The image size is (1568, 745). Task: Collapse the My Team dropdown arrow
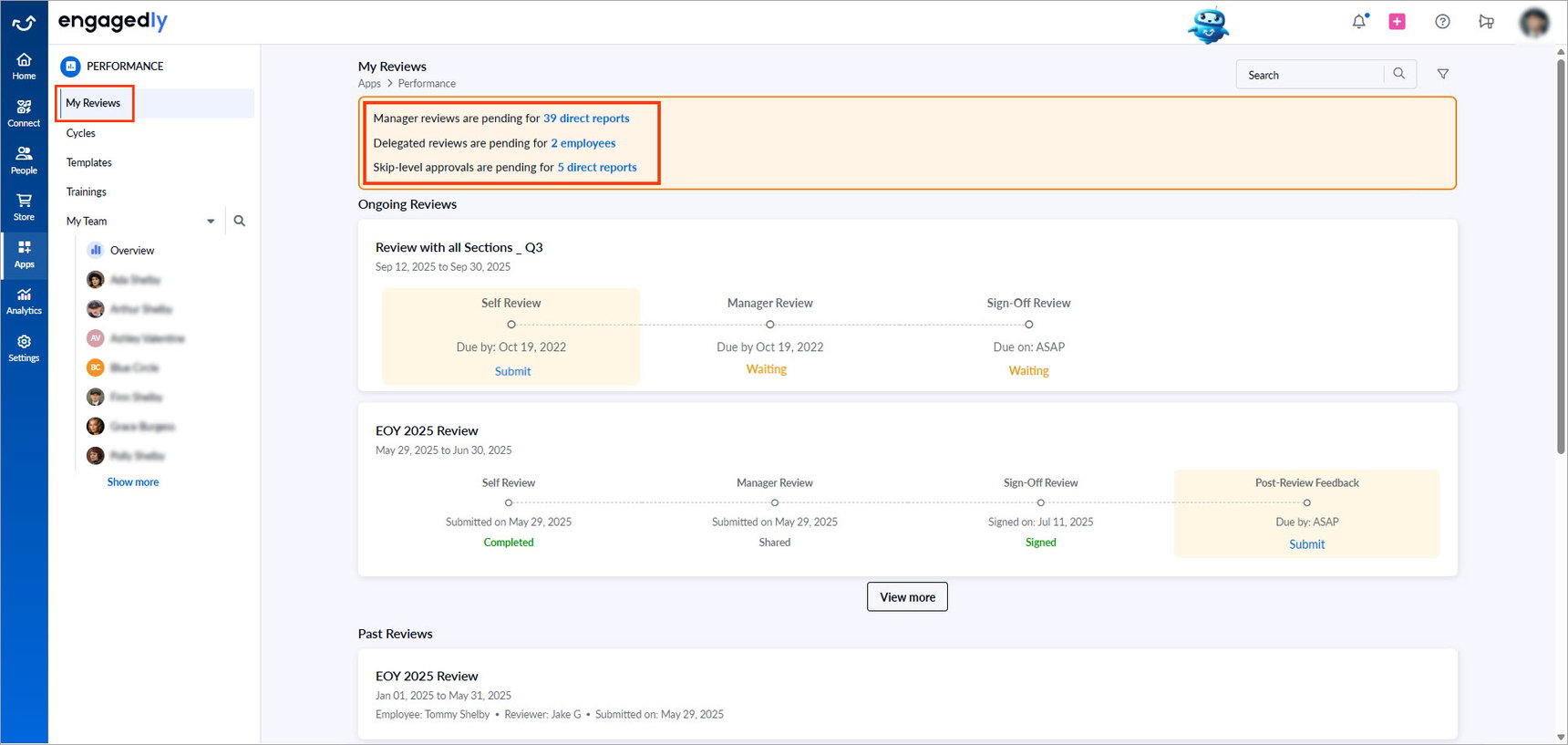pyautogui.click(x=211, y=221)
